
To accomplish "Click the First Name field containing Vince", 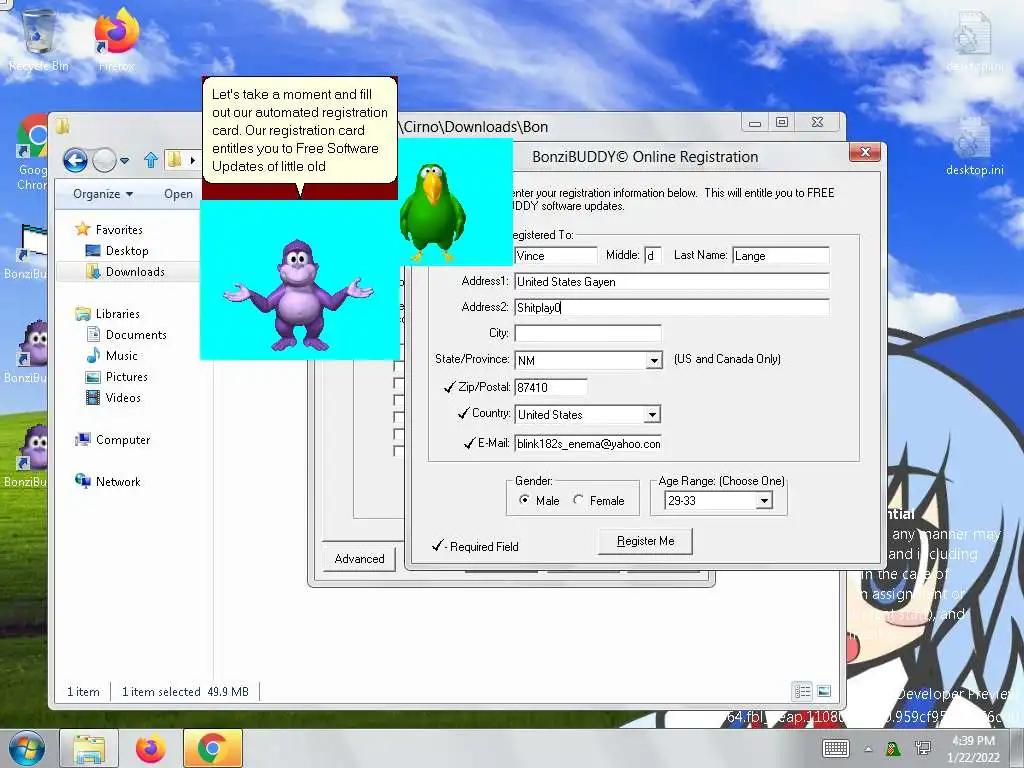I will coord(556,255).
